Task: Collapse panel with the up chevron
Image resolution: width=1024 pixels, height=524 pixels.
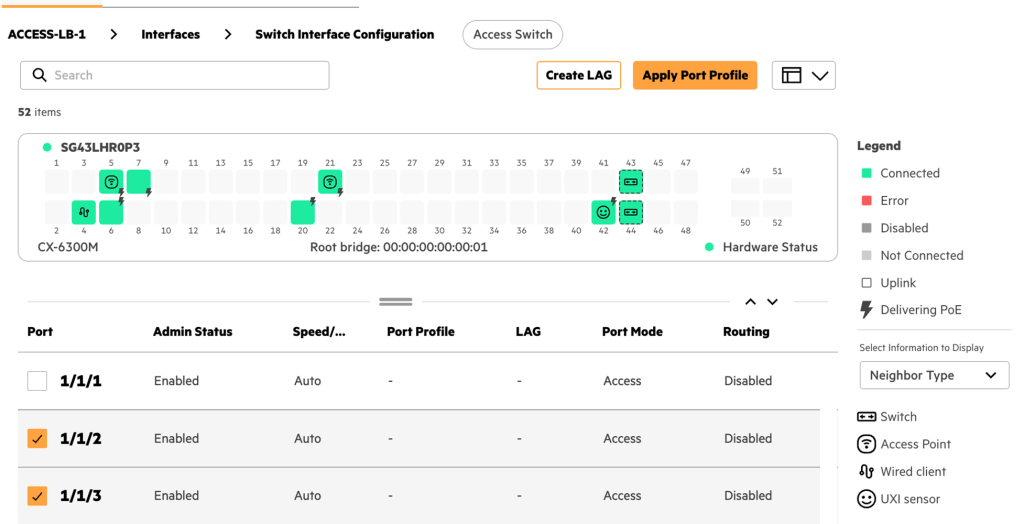Action: [750, 302]
